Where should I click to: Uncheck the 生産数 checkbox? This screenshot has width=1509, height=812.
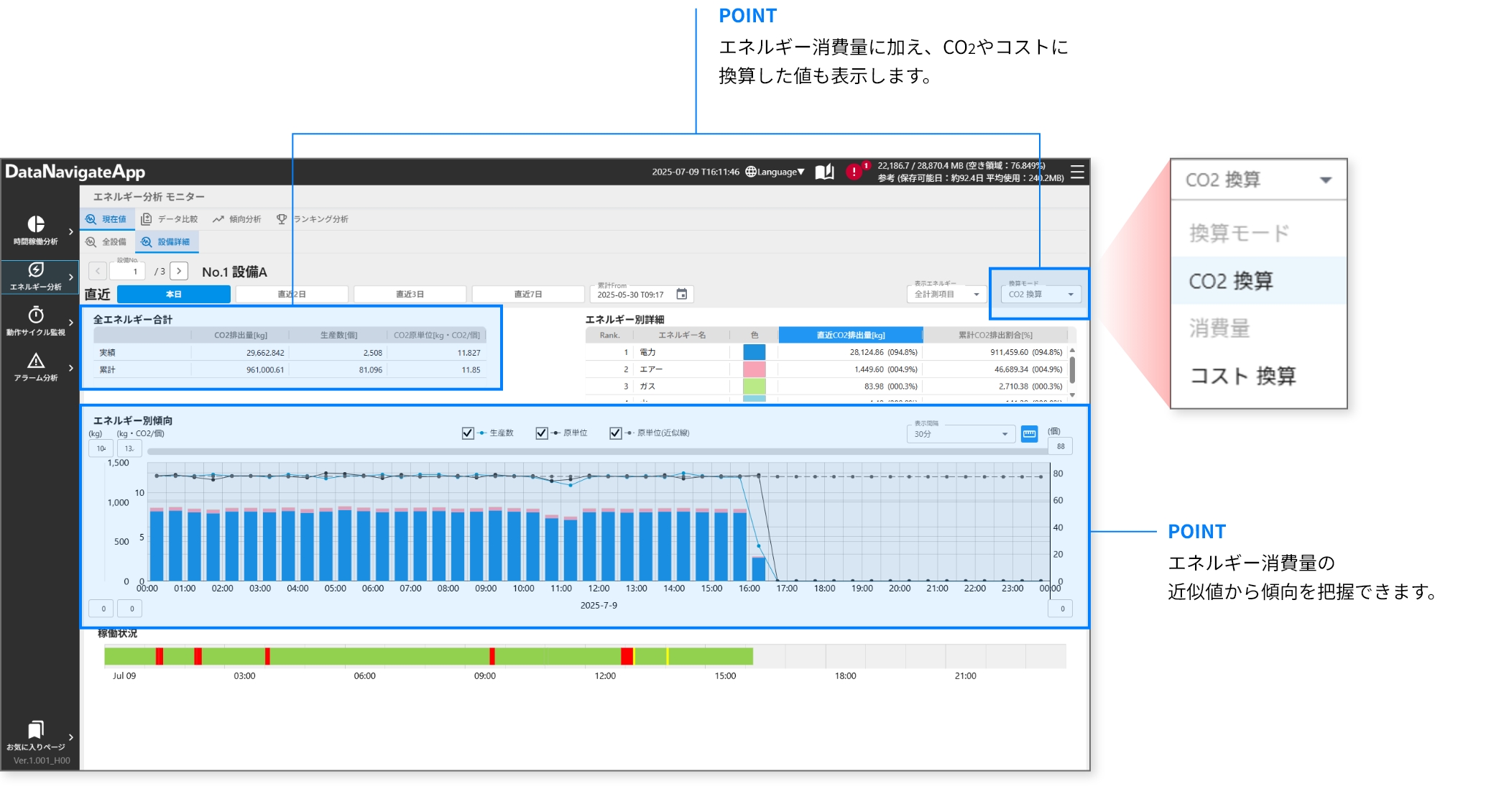468,433
